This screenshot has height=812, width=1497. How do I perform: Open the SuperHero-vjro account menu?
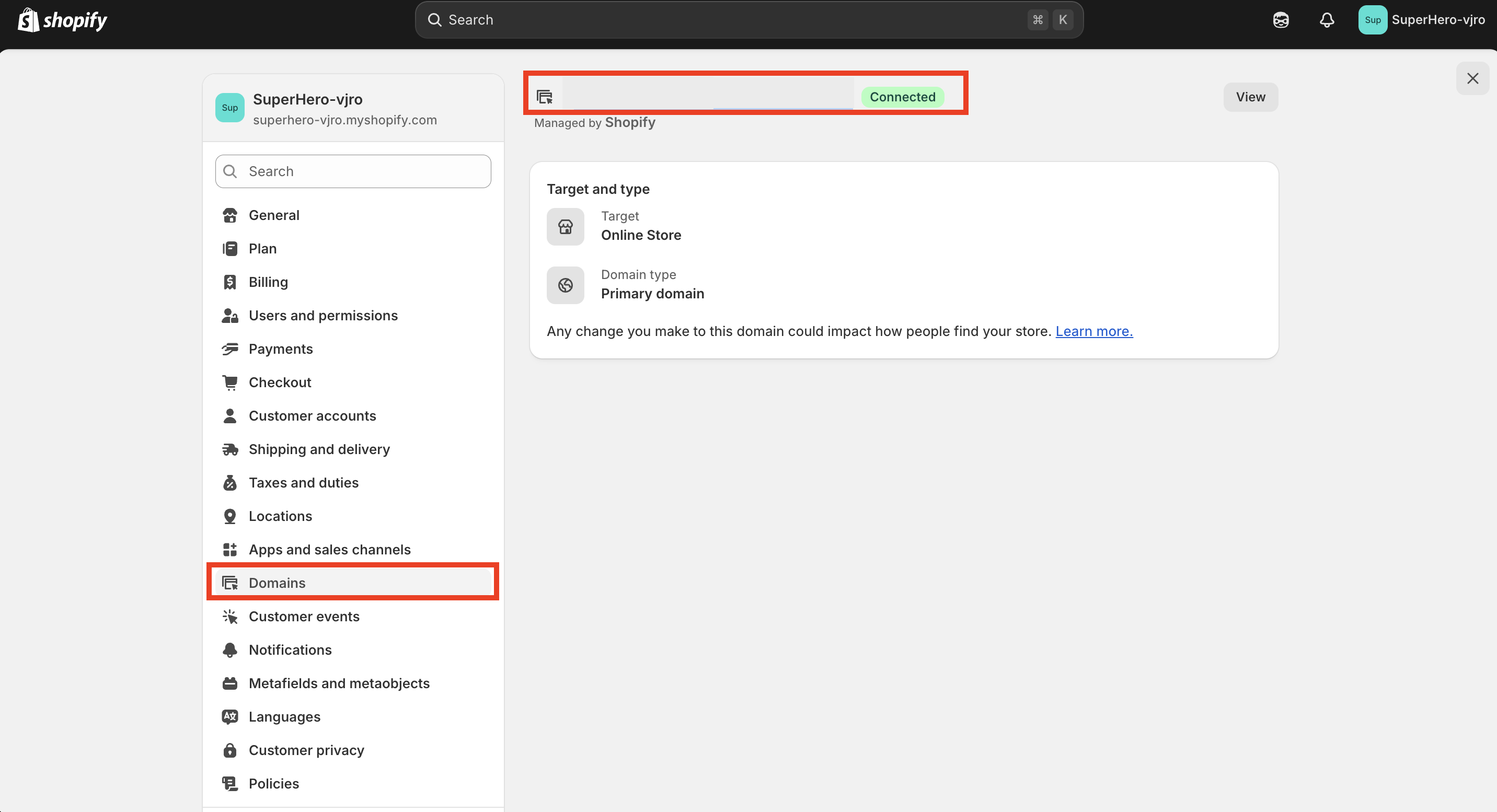(x=1421, y=20)
